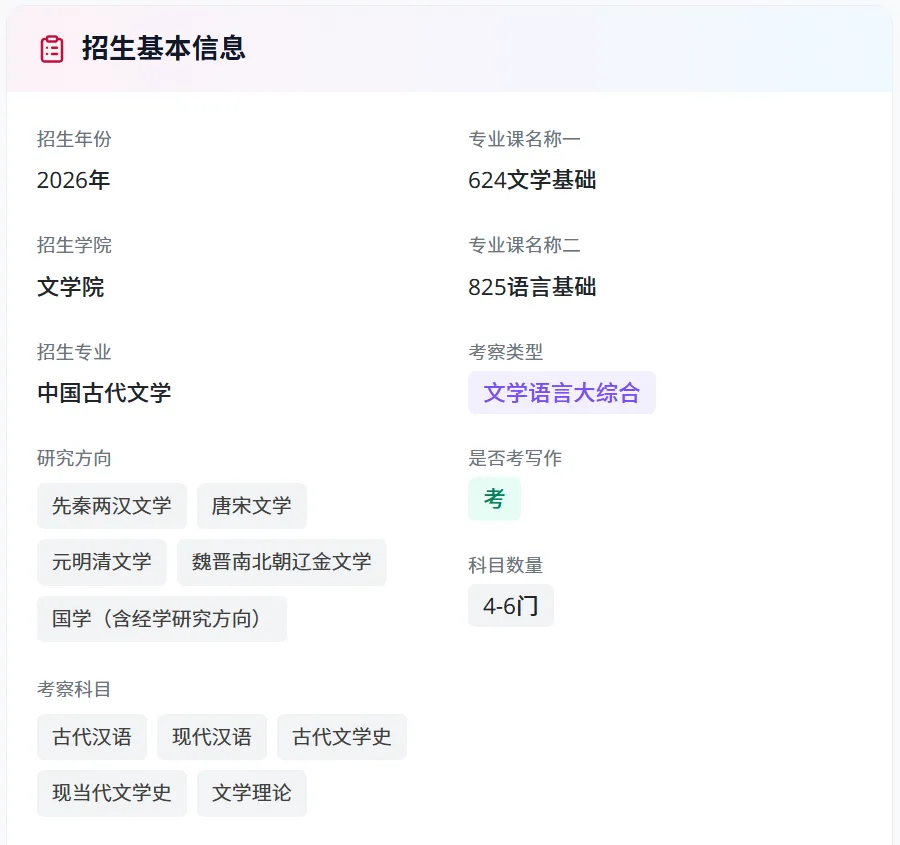Select the 魏晋南北朝辽金文学 tag
Screen dimensions: 900x845
click(x=282, y=562)
